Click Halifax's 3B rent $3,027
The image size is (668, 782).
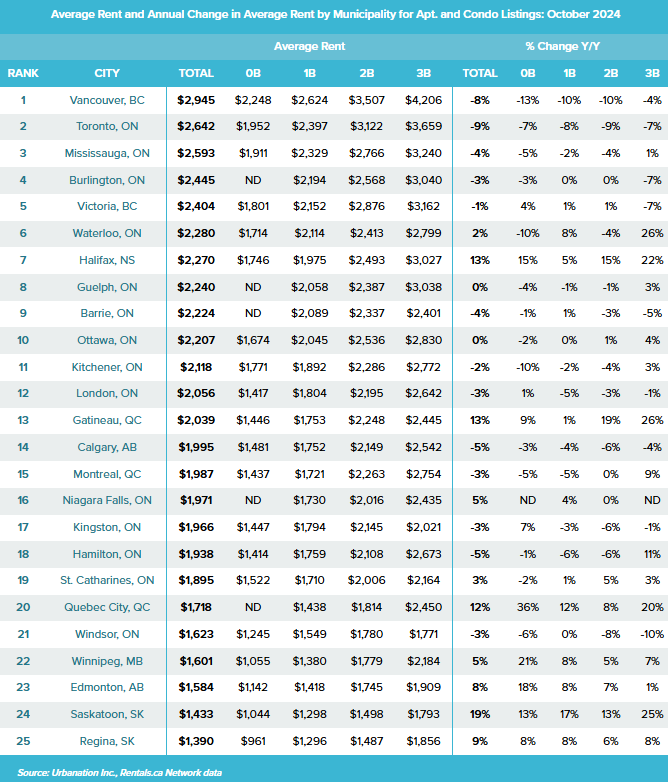(424, 260)
